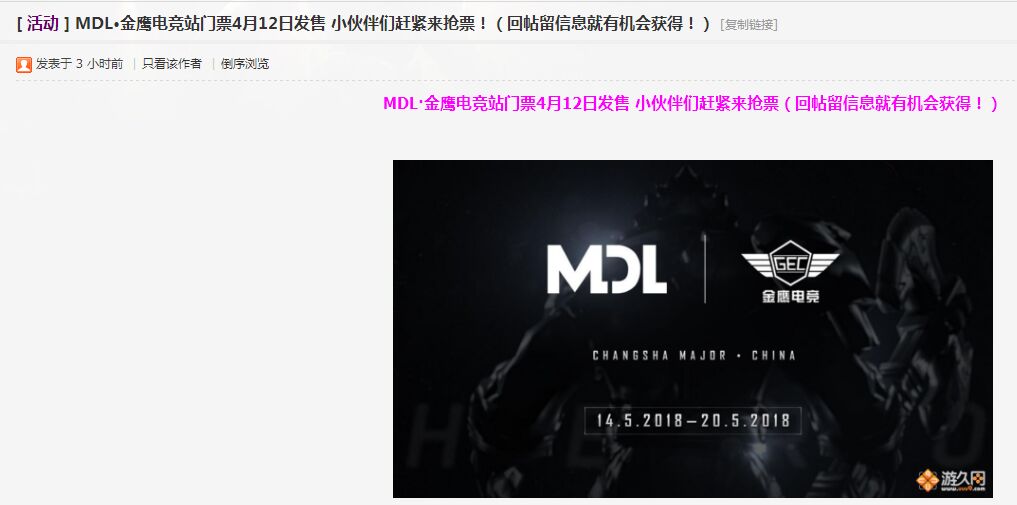The width and height of the screenshot is (1017, 505).
Task: Open the 活动 category tag
Action: pos(43,24)
